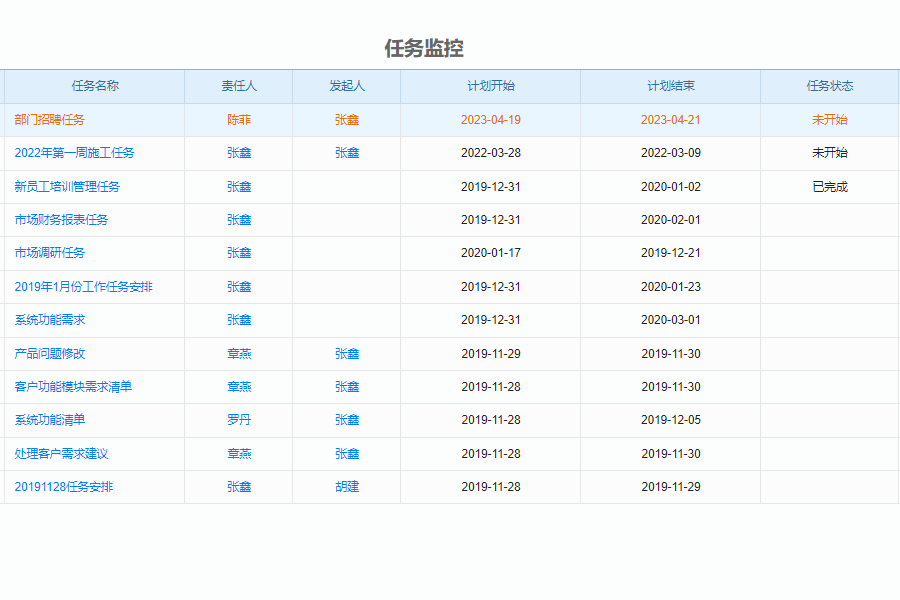
Task: Select the end date 2020-01-02
Action: 671,187
